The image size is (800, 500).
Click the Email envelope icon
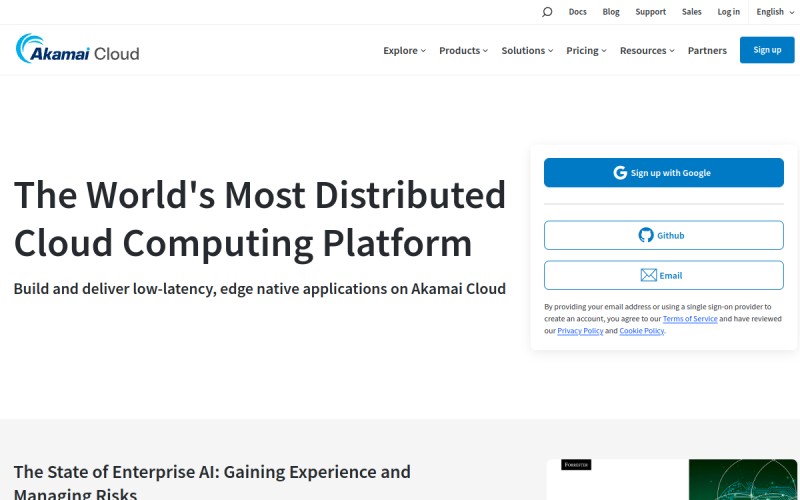pos(648,276)
